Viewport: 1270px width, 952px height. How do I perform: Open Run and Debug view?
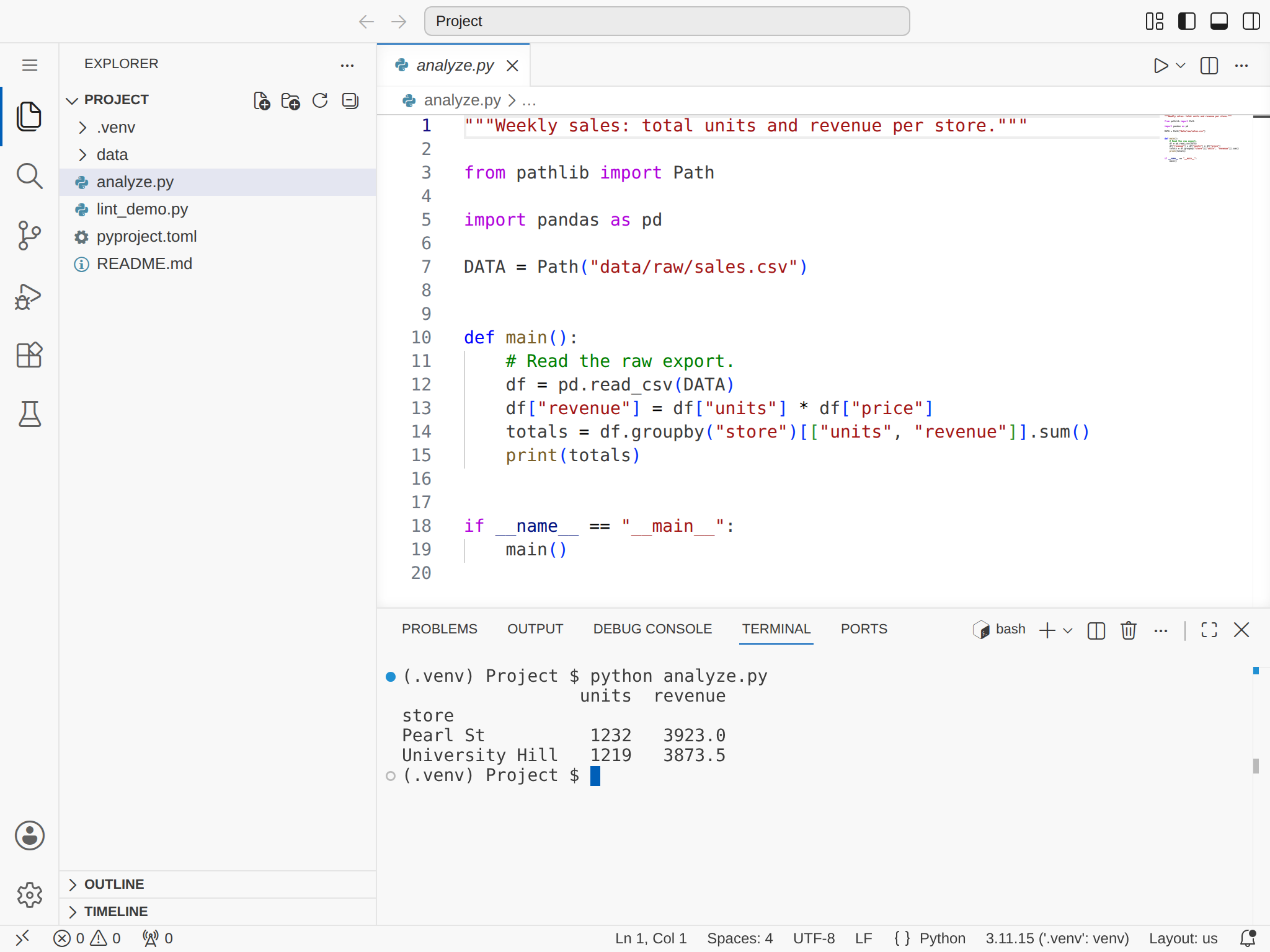click(x=29, y=296)
